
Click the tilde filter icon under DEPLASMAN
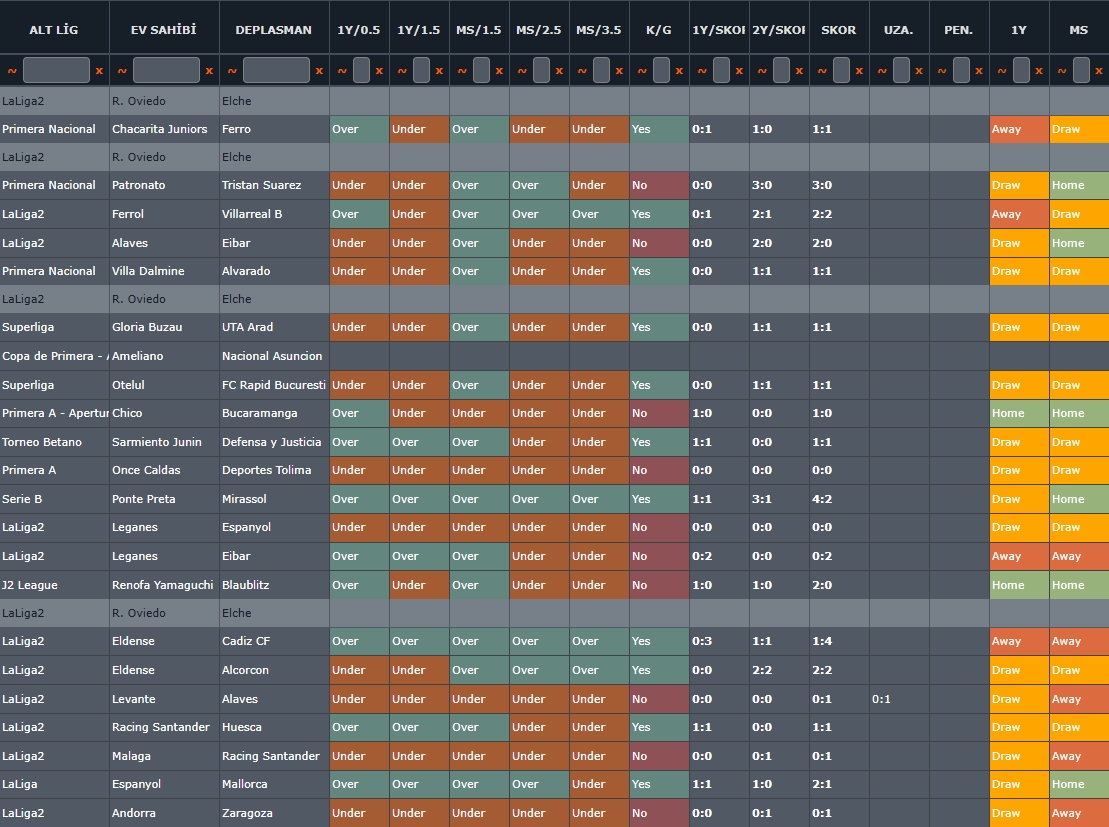(x=232, y=71)
